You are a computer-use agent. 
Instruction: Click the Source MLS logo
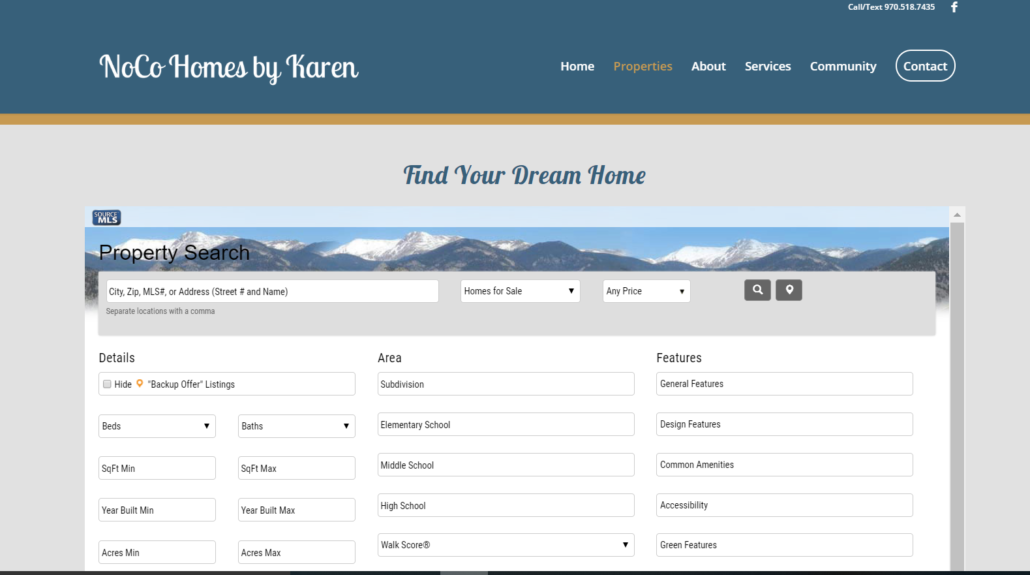click(x=106, y=218)
